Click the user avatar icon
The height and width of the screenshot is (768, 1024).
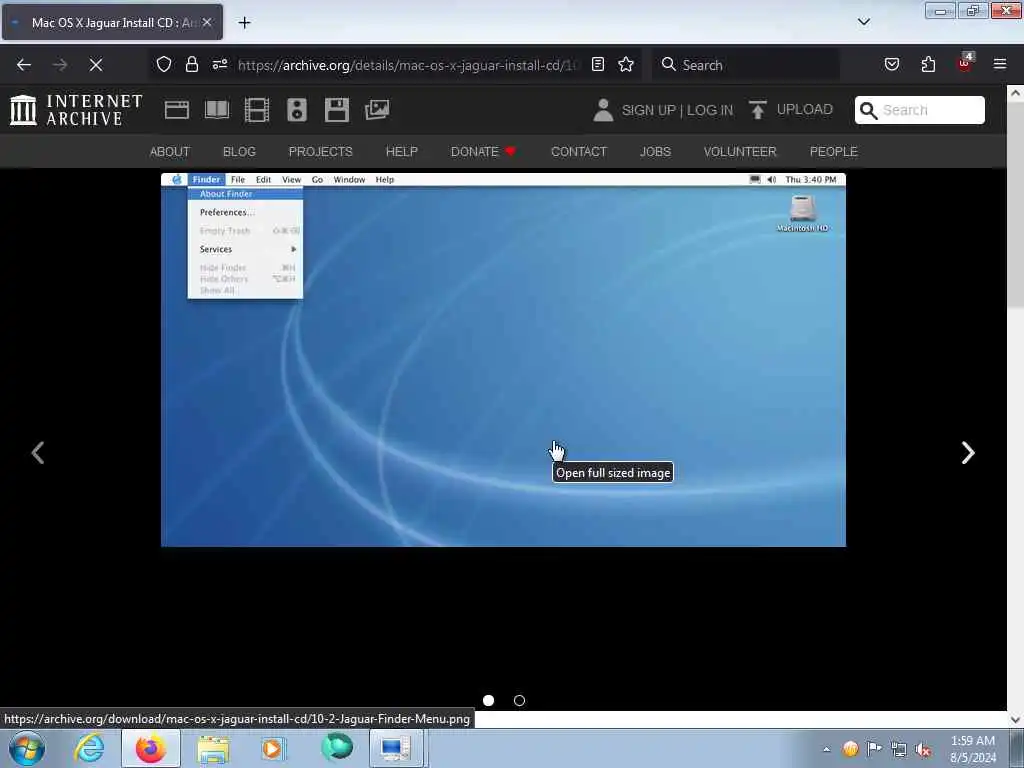tap(603, 110)
